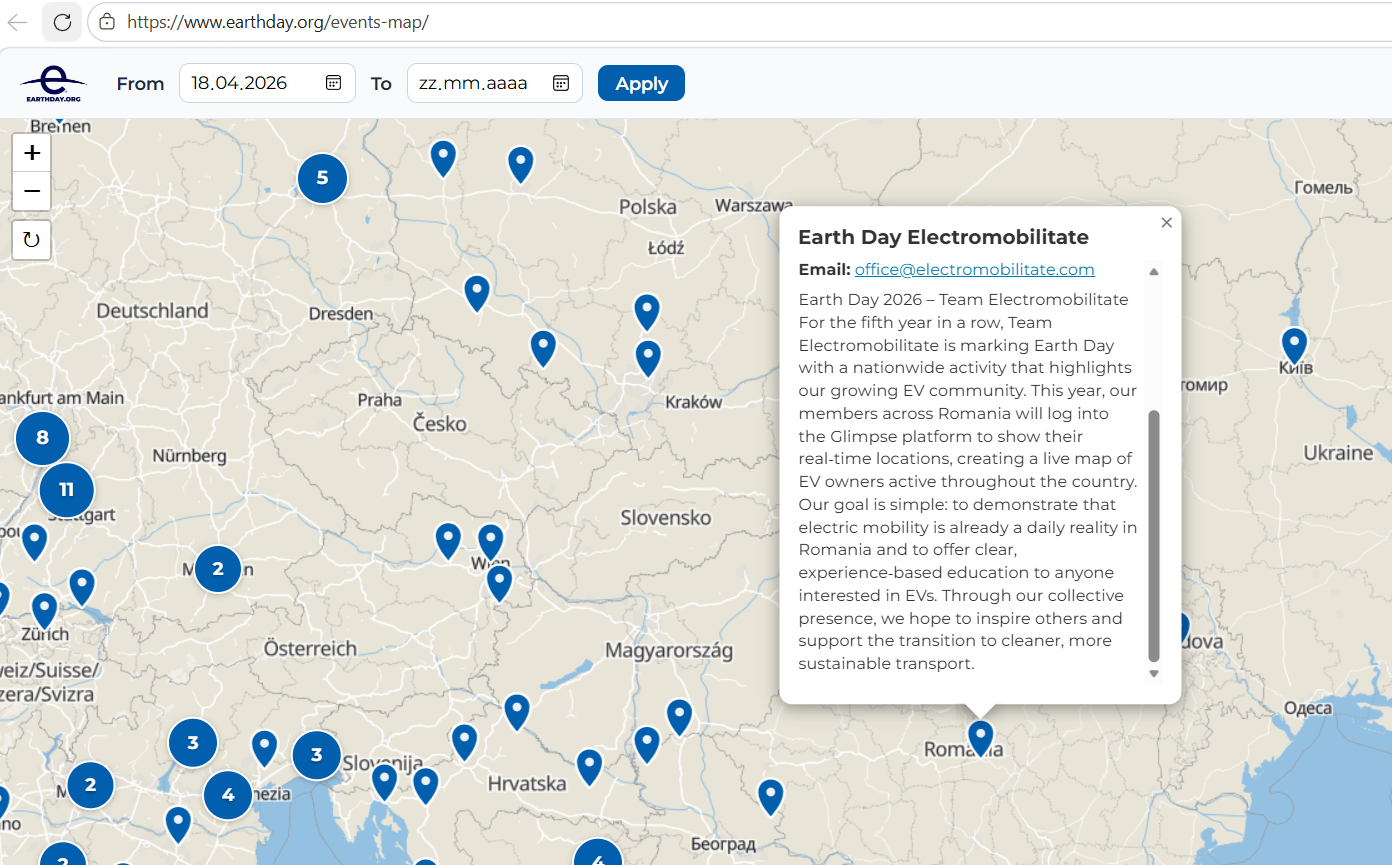This screenshot has width=1392, height=865.
Task: Click the popup vertical scrollbar thumb
Action: coord(1154,535)
